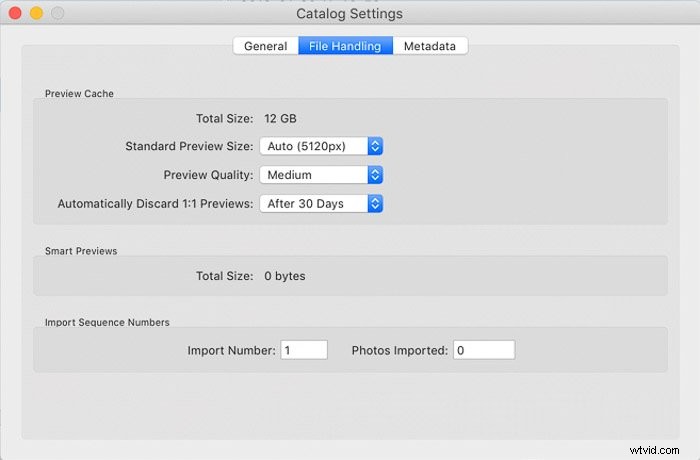Click the Preview Cache section heading
Image resolution: width=700 pixels, height=460 pixels.
(79, 93)
